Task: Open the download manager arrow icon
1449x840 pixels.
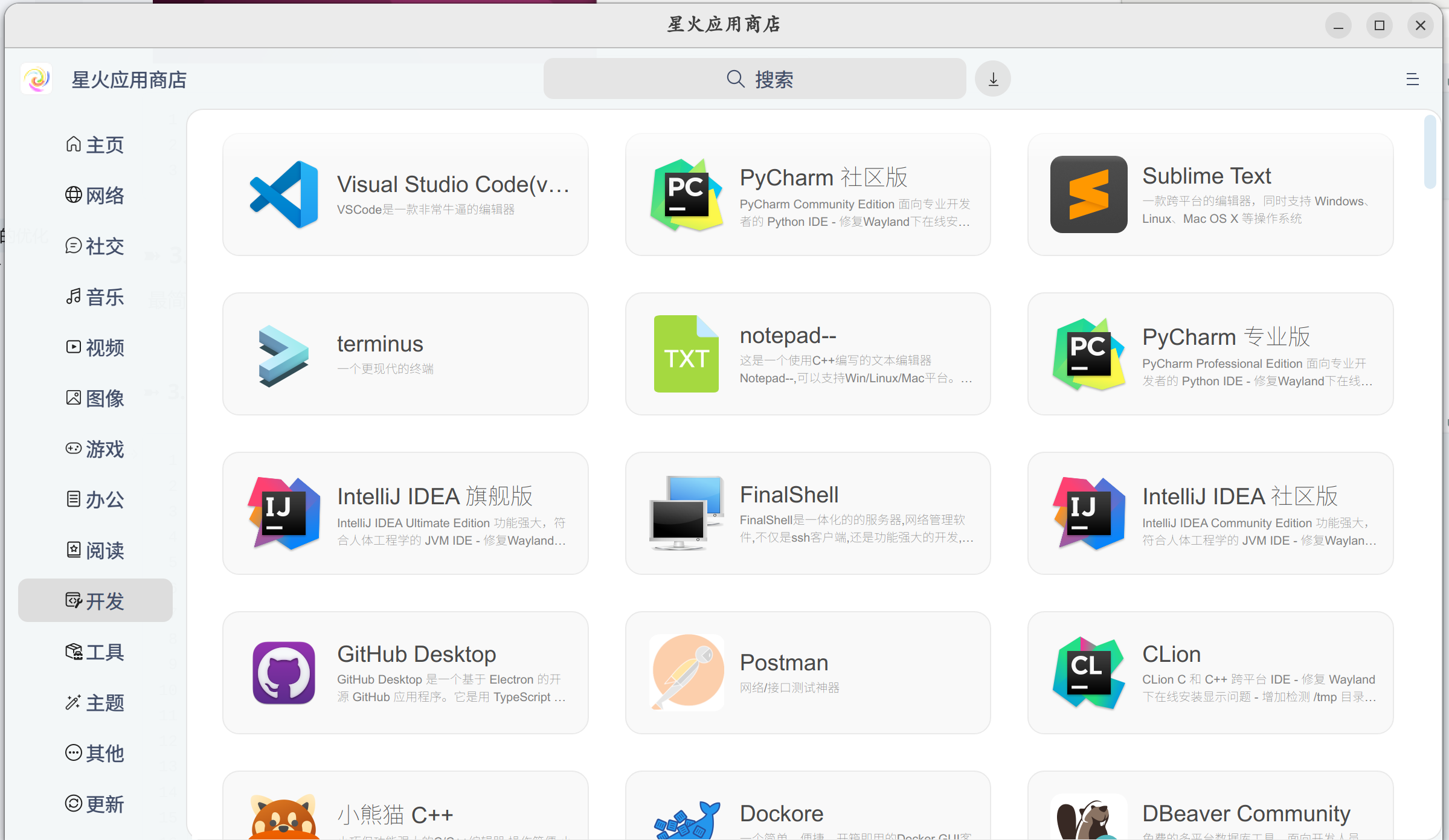Action: pos(993,79)
